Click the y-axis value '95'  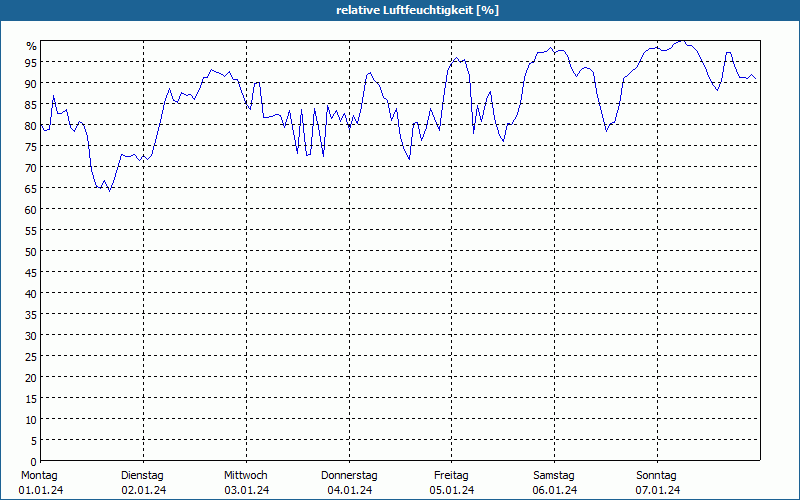click(x=31, y=62)
